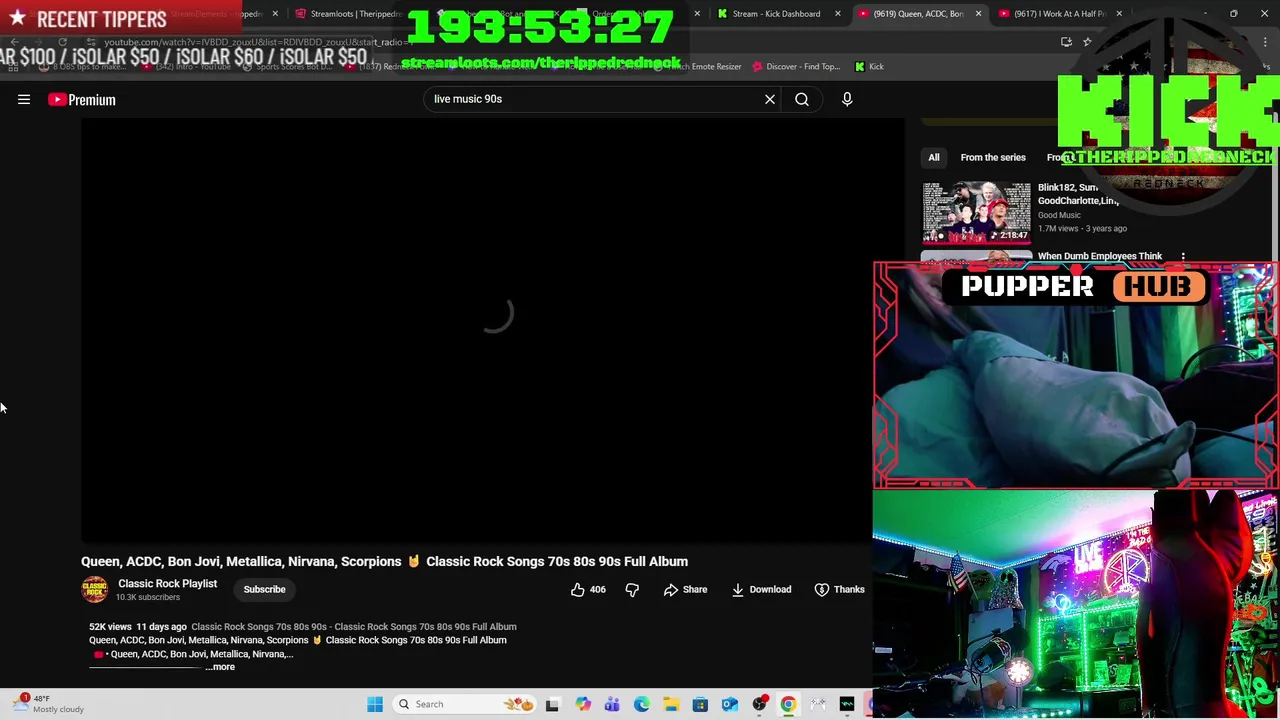Close the Stream - Kick Dashboard tab
Image resolution: width=1280 pixels, height=720 pixels.
coord(838,14)
